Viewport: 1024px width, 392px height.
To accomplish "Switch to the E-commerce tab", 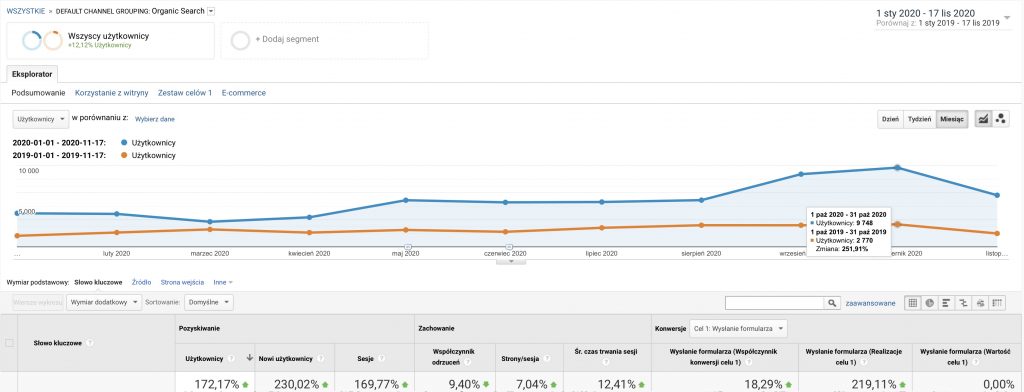I will coord(244,93).
